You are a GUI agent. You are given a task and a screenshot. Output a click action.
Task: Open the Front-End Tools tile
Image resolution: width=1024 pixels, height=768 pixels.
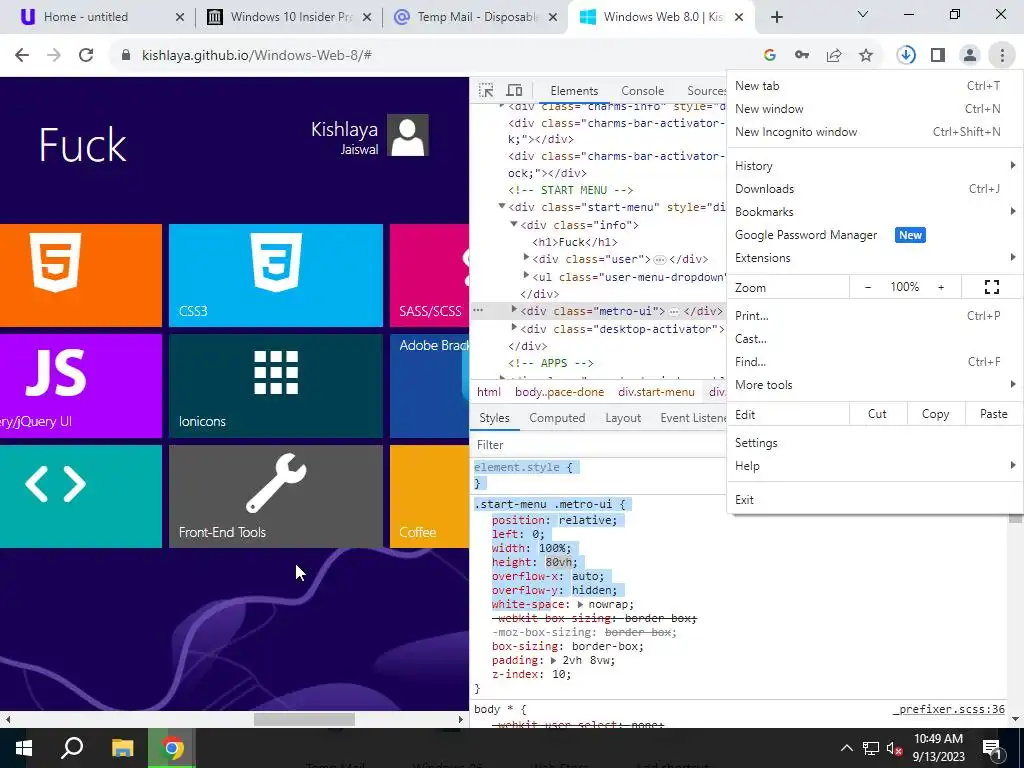coord(276,496)
